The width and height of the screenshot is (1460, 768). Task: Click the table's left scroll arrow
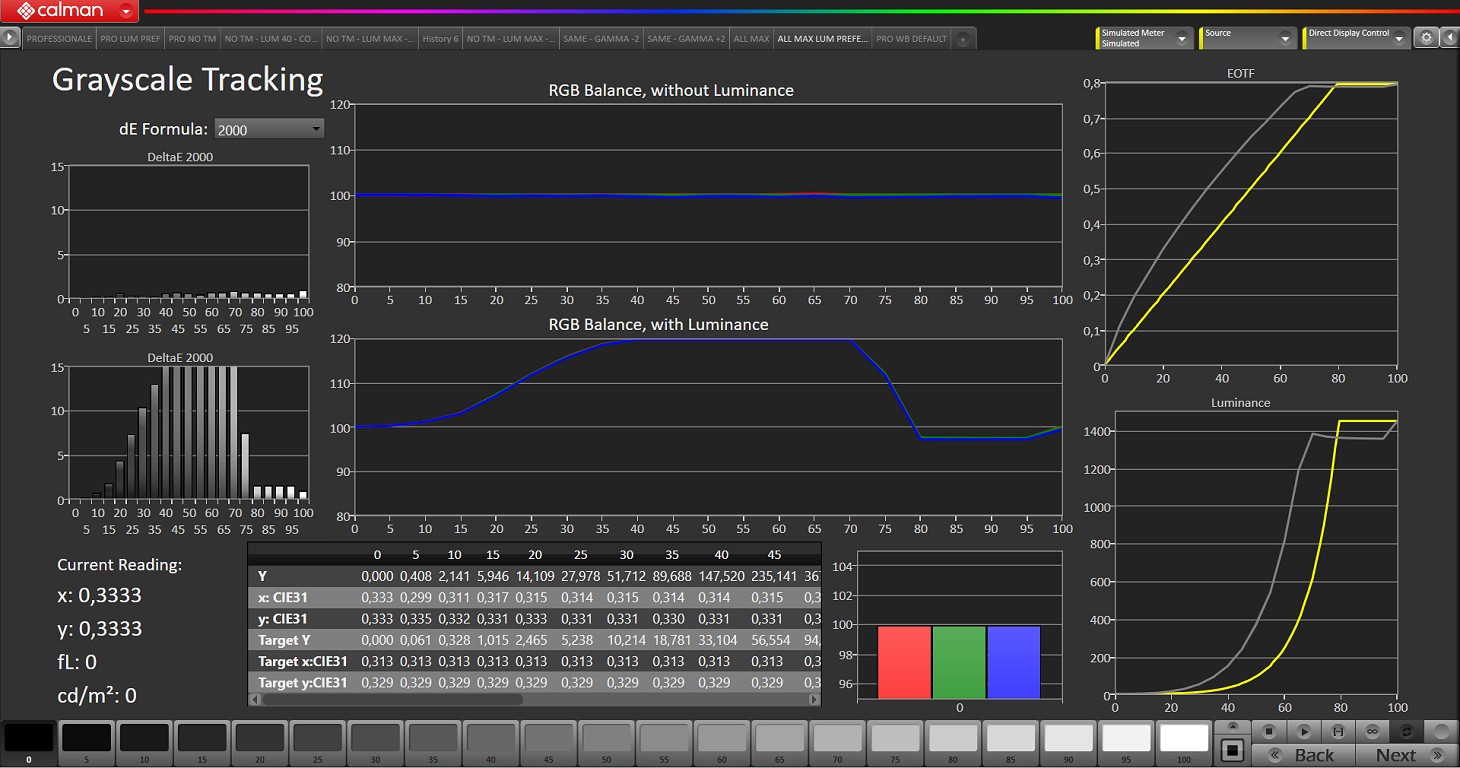tap(254, 700)
